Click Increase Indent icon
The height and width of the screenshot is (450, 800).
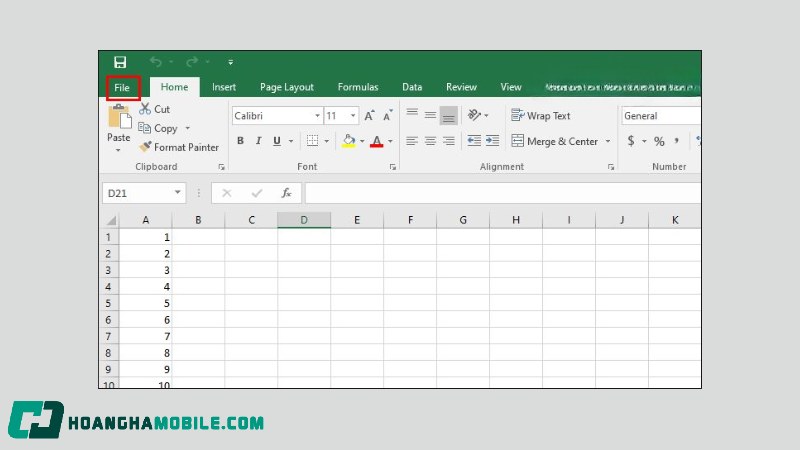tap(492, 141)
